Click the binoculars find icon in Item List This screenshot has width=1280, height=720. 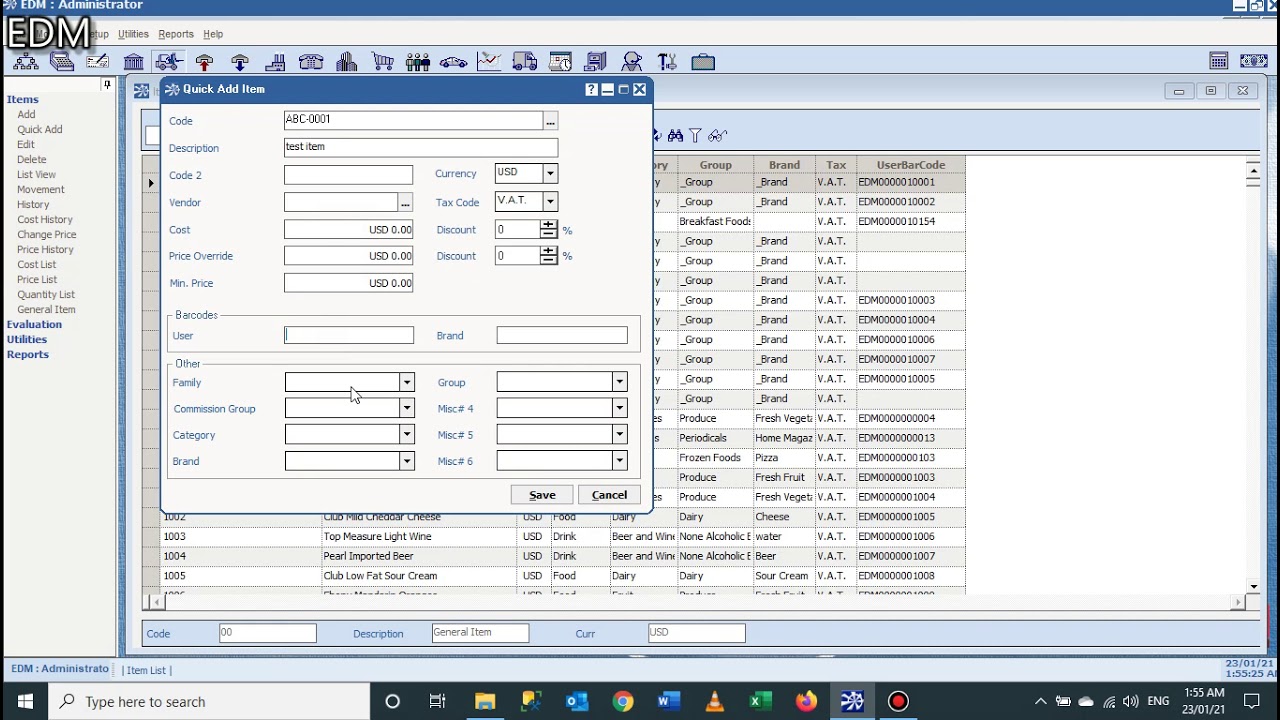click(675, 135)
